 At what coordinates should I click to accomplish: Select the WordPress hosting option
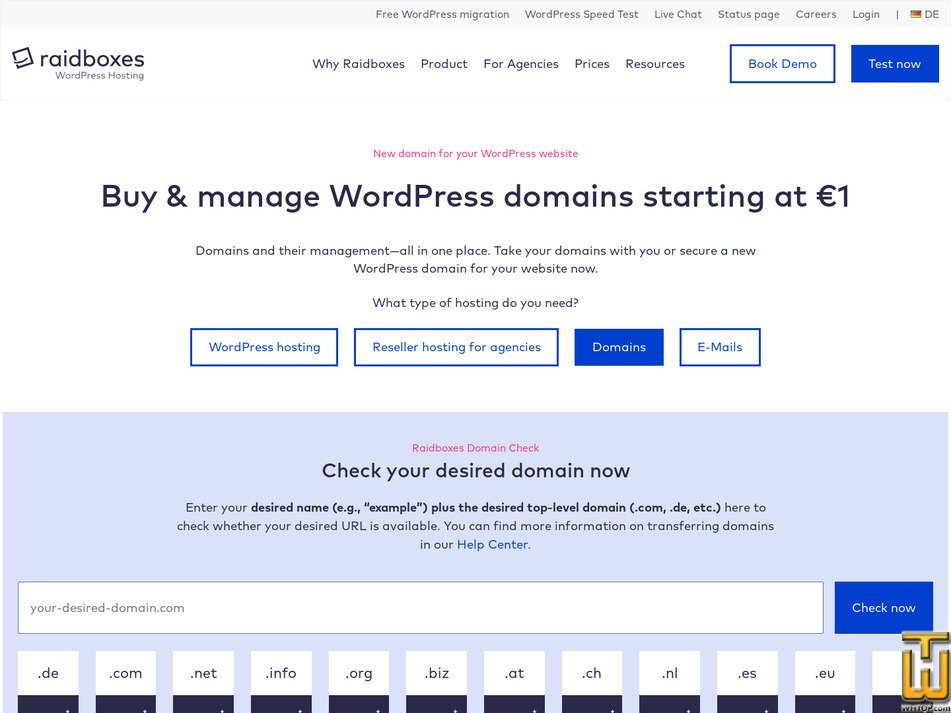point(264,347)
